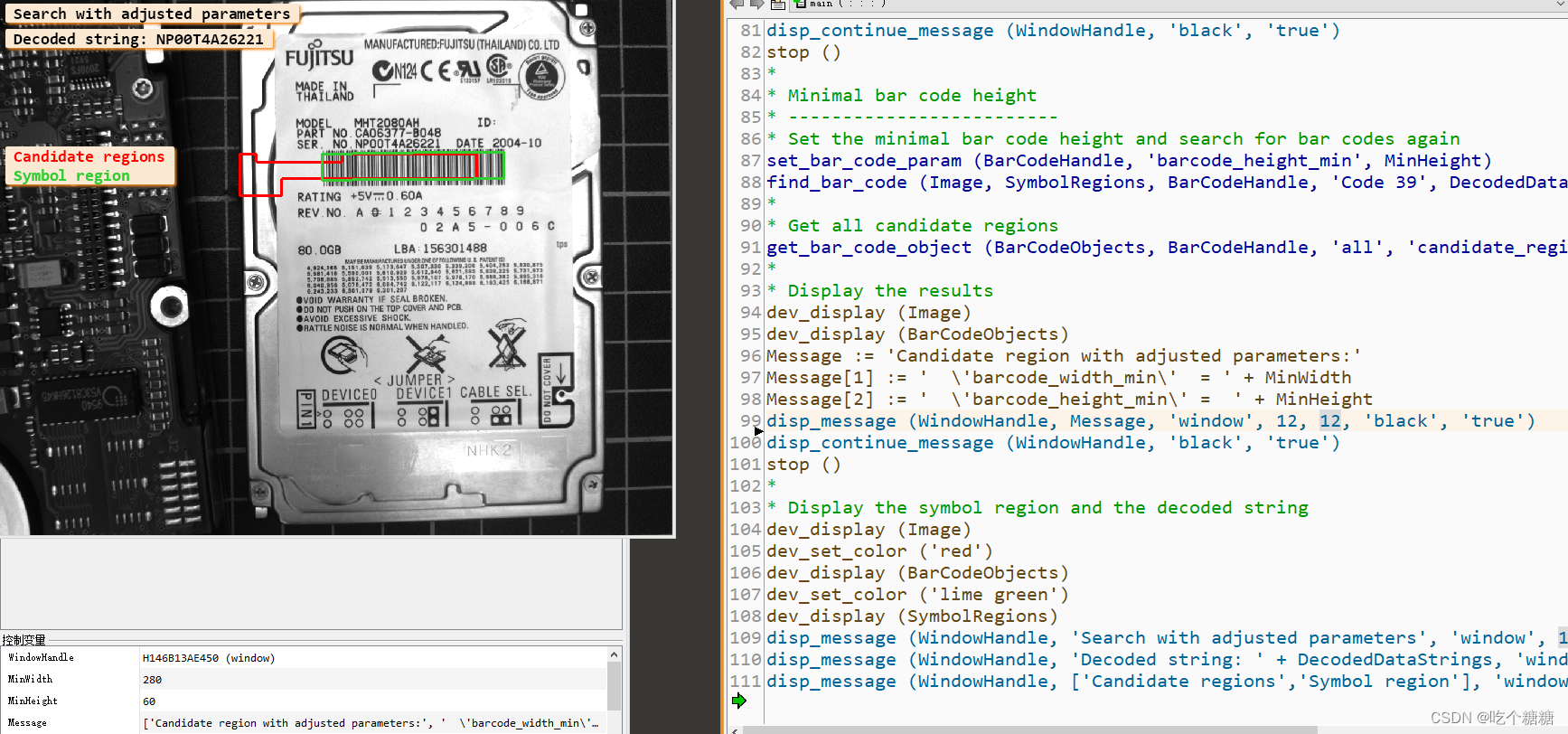Click the green insert cursor arrow below line 111
Image resolution: width=1568 pixels, height=734 pixels.
pos(739,701)
